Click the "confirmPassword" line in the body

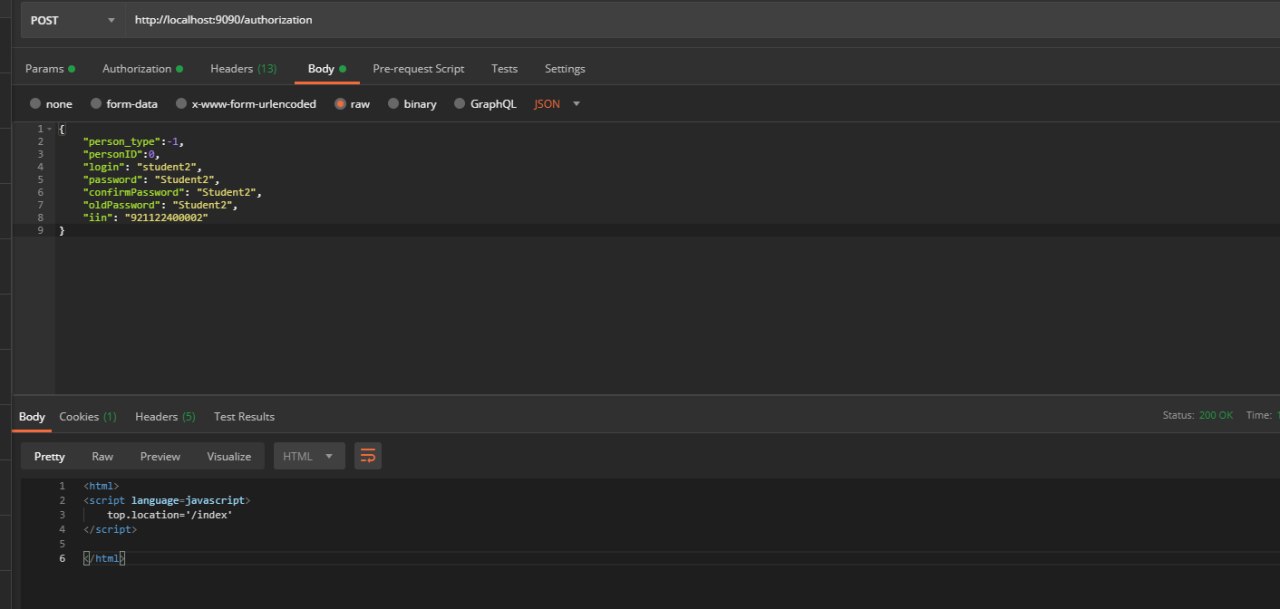[172, 192]
